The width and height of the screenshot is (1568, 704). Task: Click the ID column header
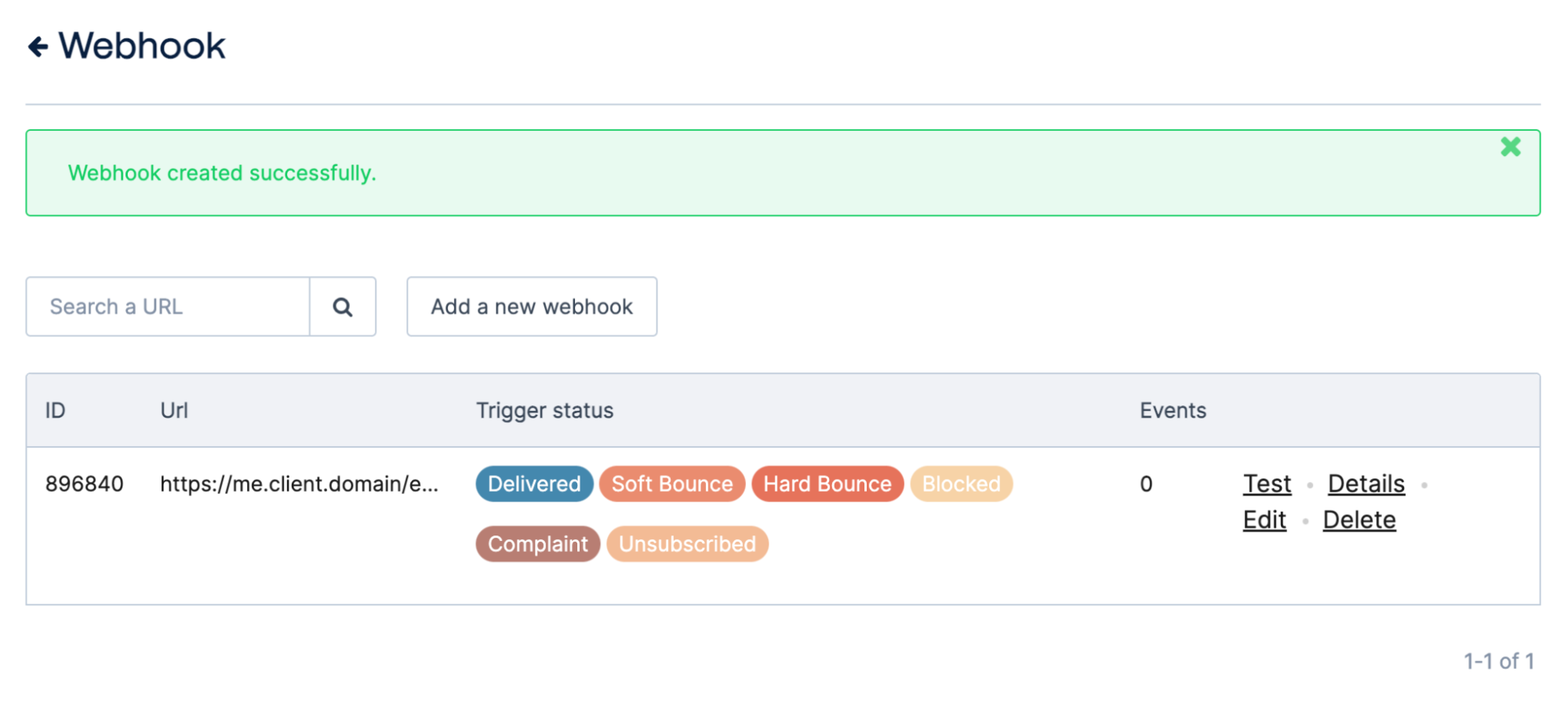click(x=55, y=411)
